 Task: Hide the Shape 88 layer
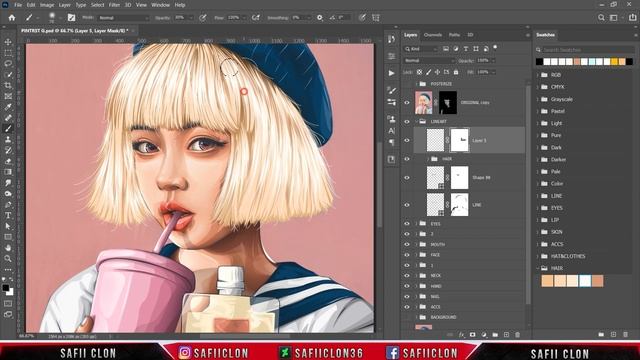pyautogui.click(x=407, y=178)
